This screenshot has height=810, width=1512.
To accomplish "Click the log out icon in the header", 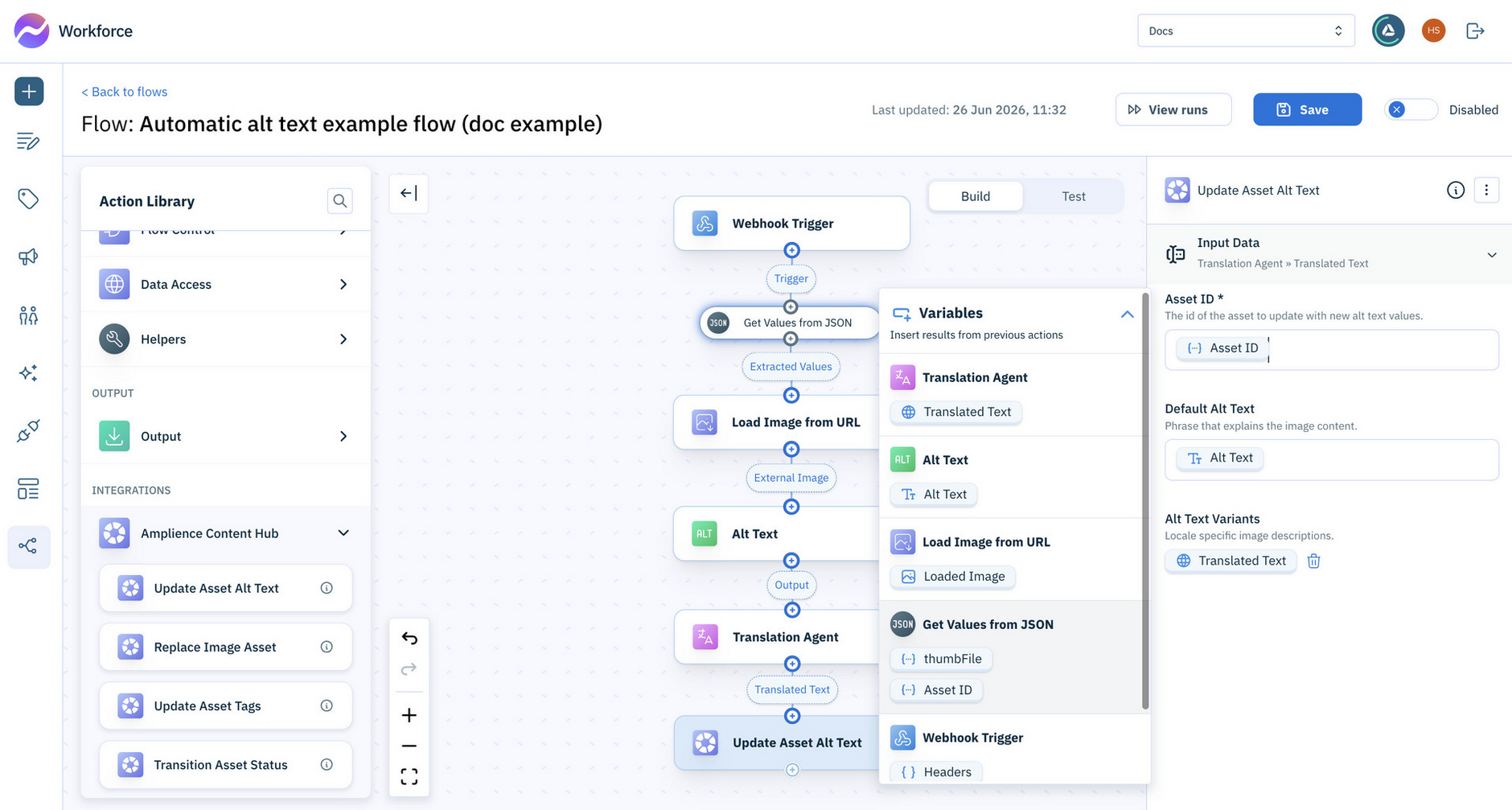I will pyautogui.click(x=1475, y=31).
